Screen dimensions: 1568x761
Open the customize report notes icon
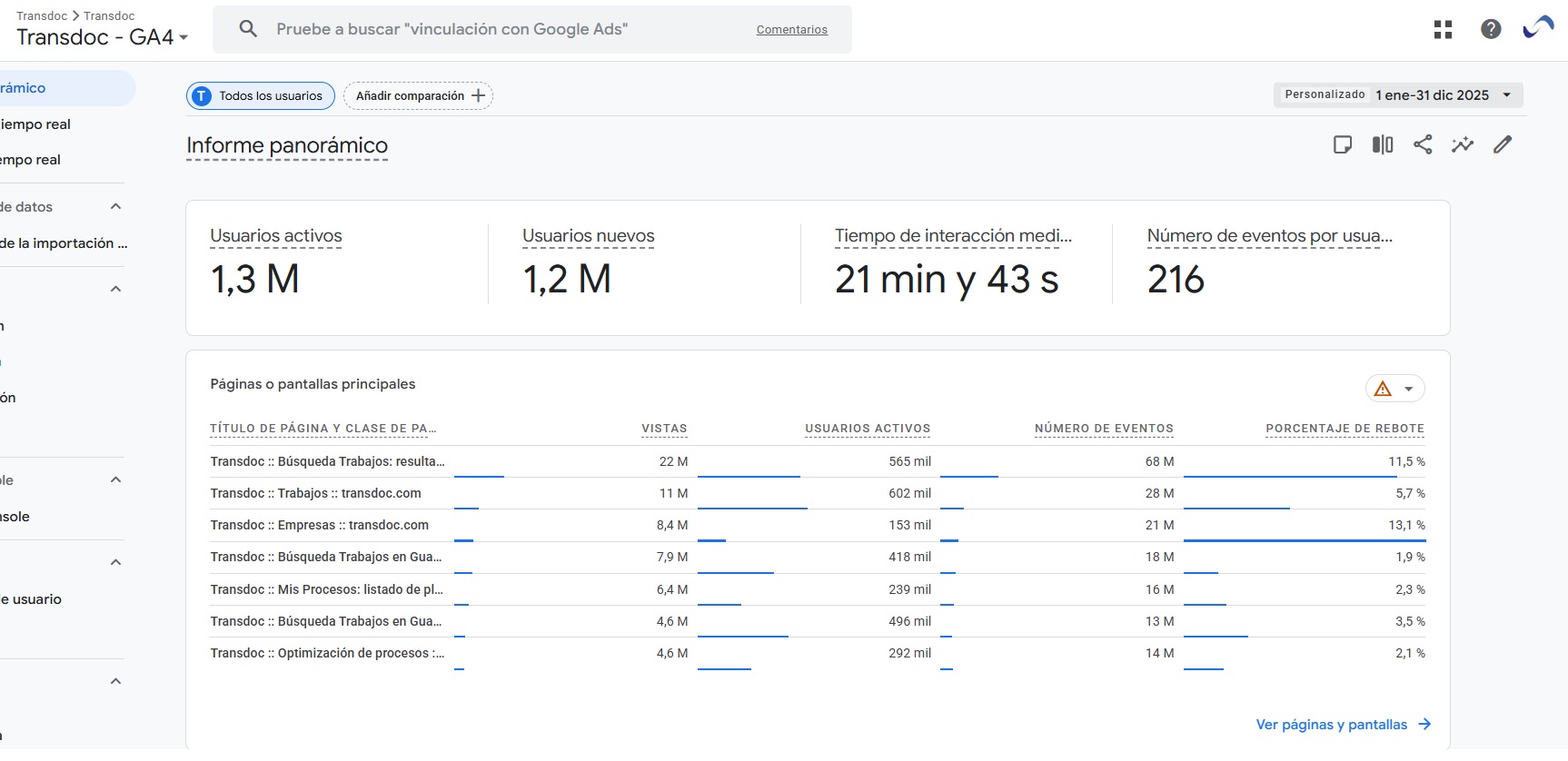click(1343, 144)
